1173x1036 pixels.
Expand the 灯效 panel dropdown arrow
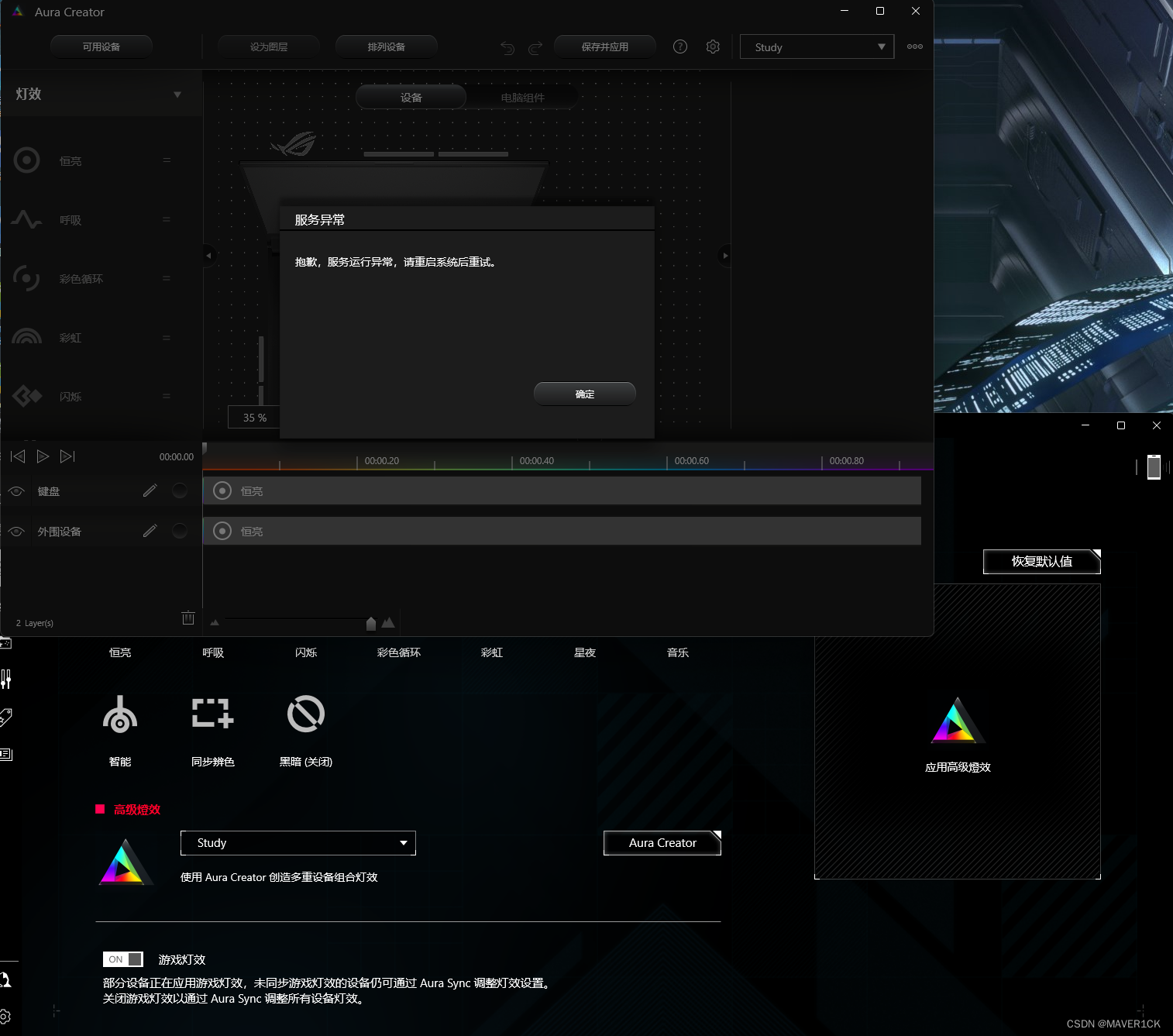[177, 95]
